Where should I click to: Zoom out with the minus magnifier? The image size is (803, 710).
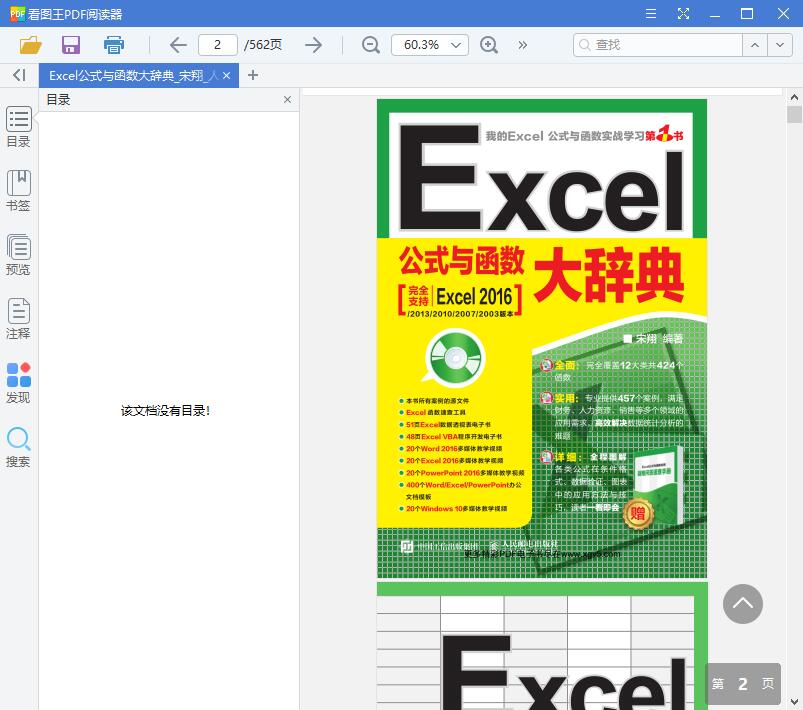370,45
